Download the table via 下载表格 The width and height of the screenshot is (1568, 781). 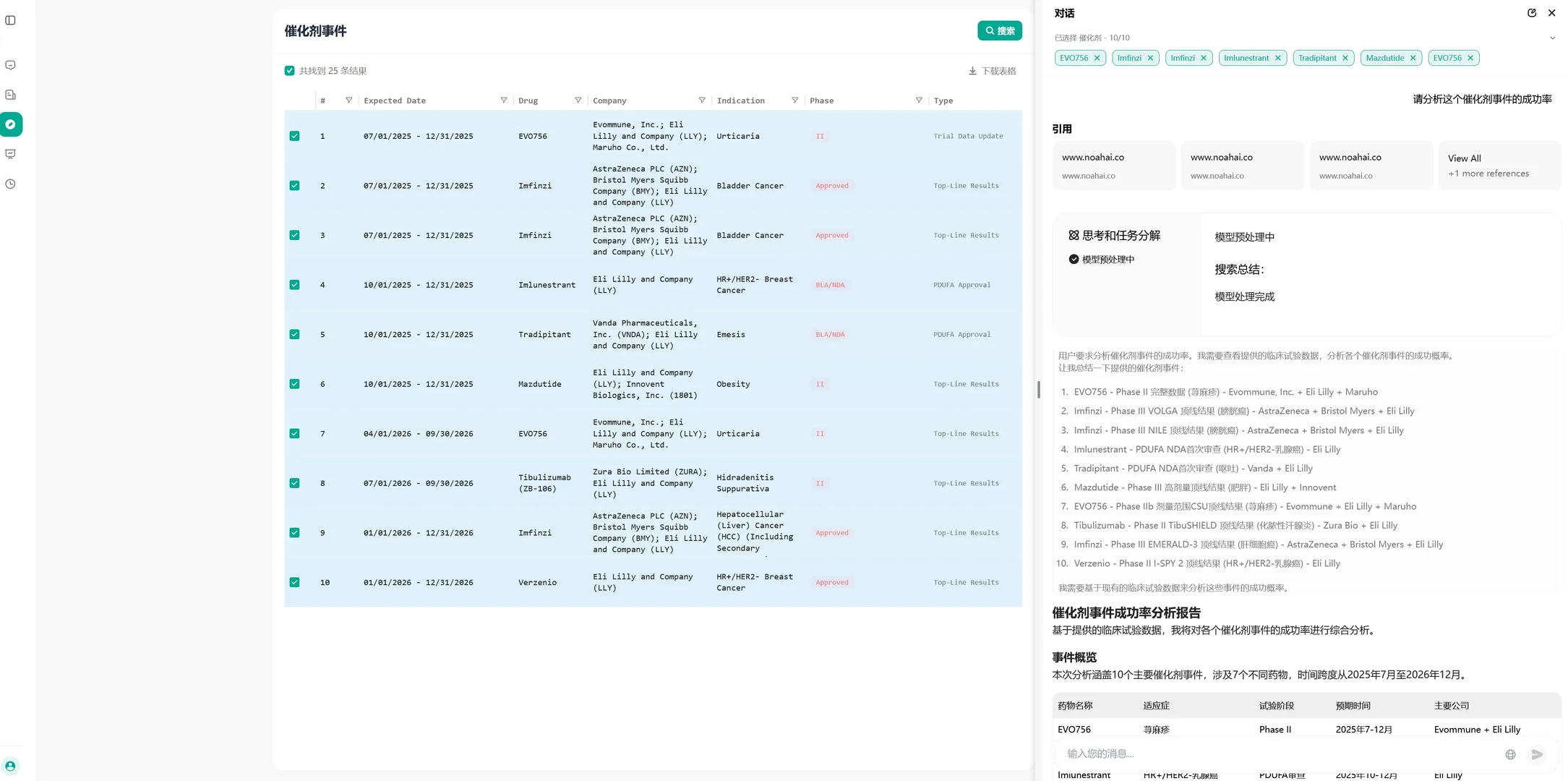992,71
